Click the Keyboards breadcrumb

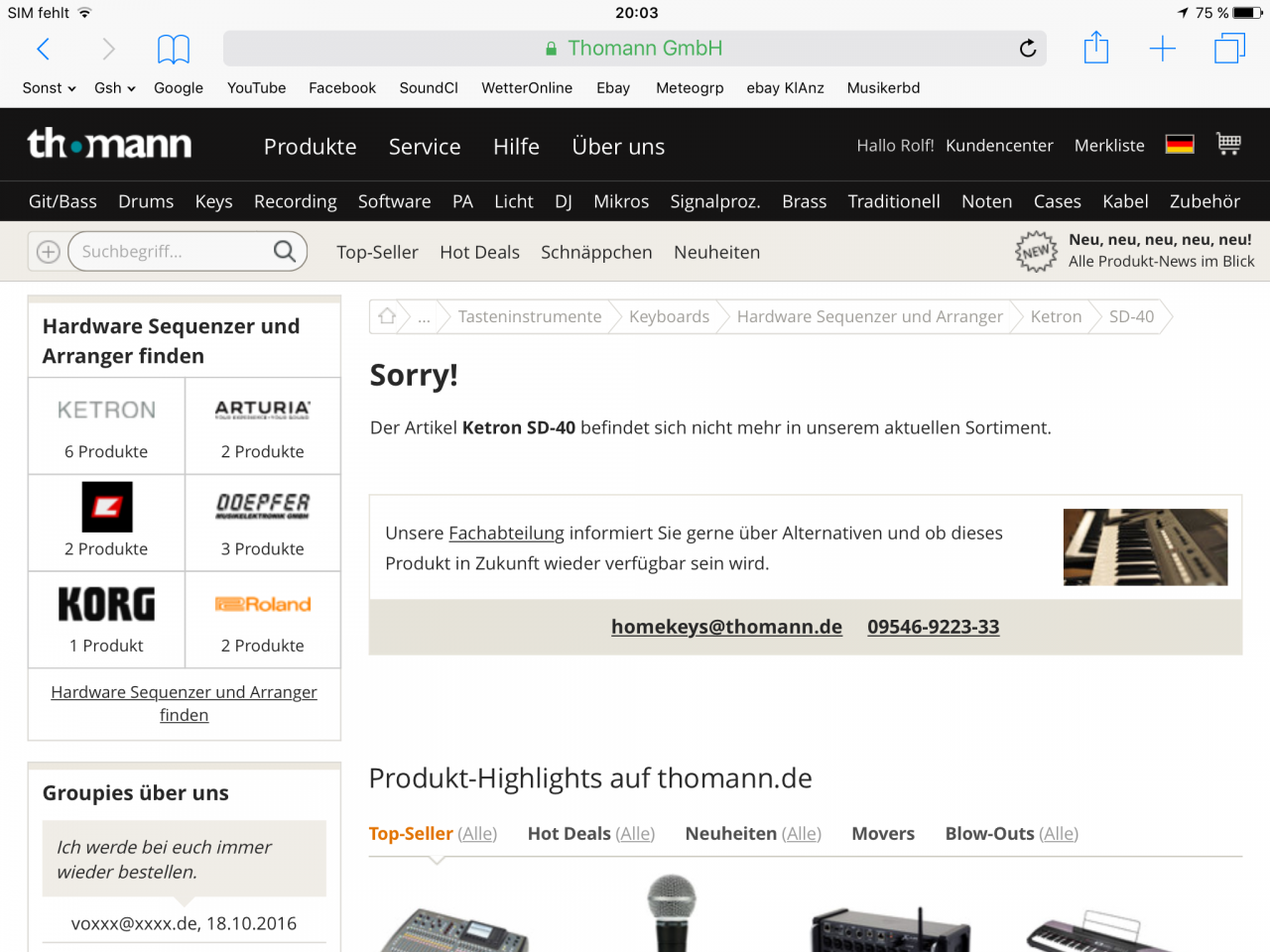[669, 317]
